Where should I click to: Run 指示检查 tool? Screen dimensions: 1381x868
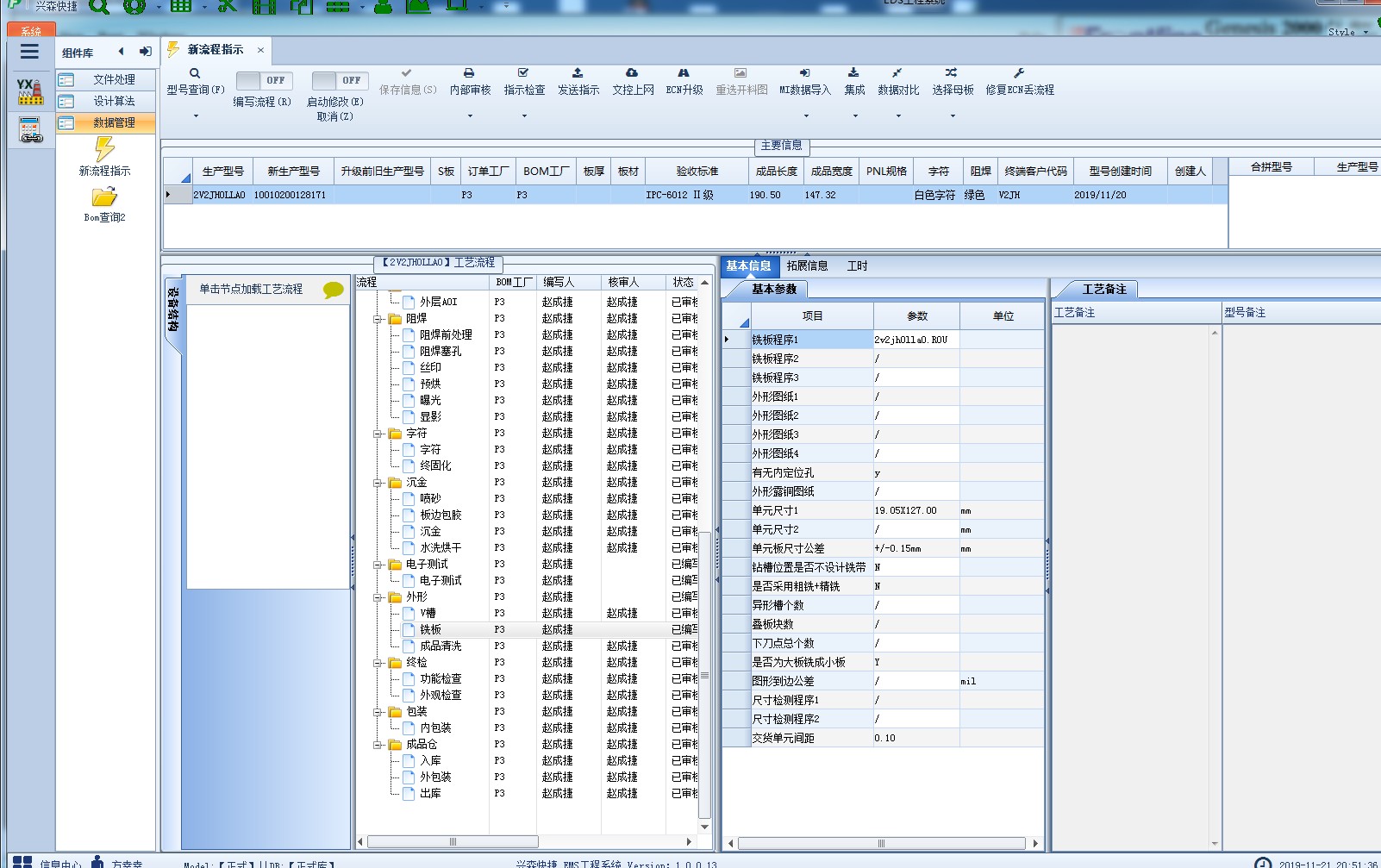(523, 73)
